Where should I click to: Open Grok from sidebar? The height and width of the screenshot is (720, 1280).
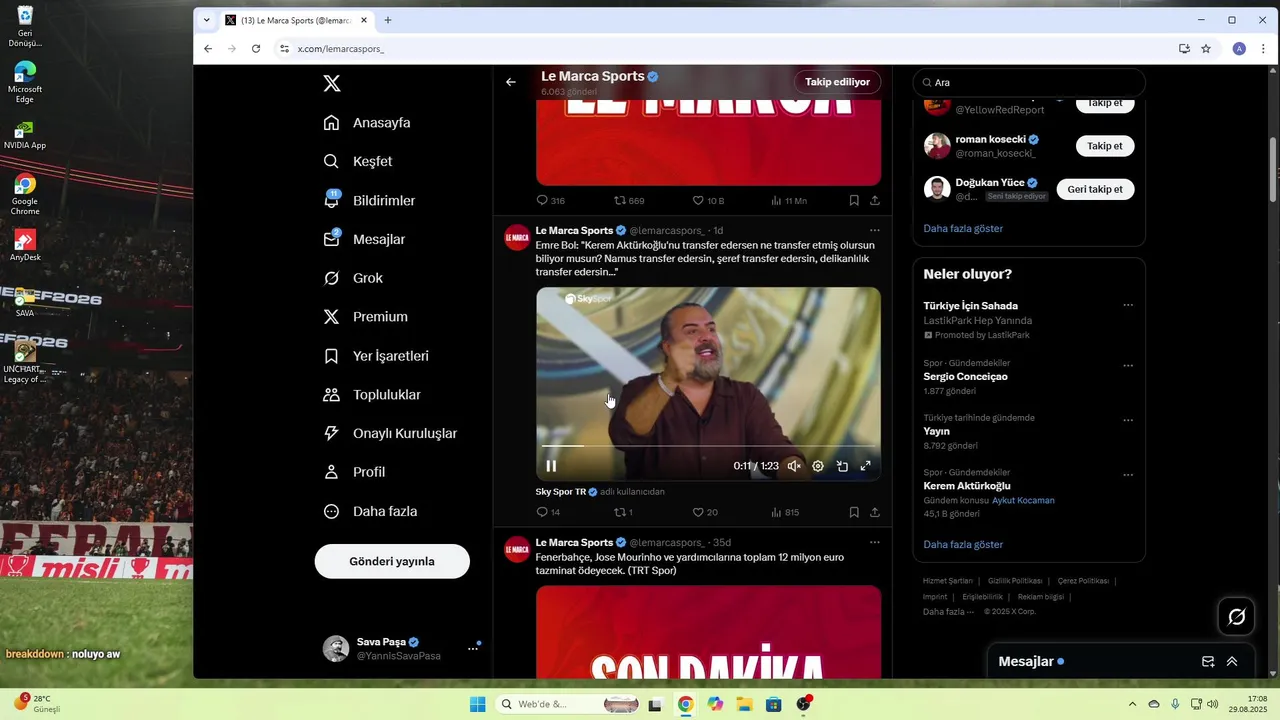(353, 278)
